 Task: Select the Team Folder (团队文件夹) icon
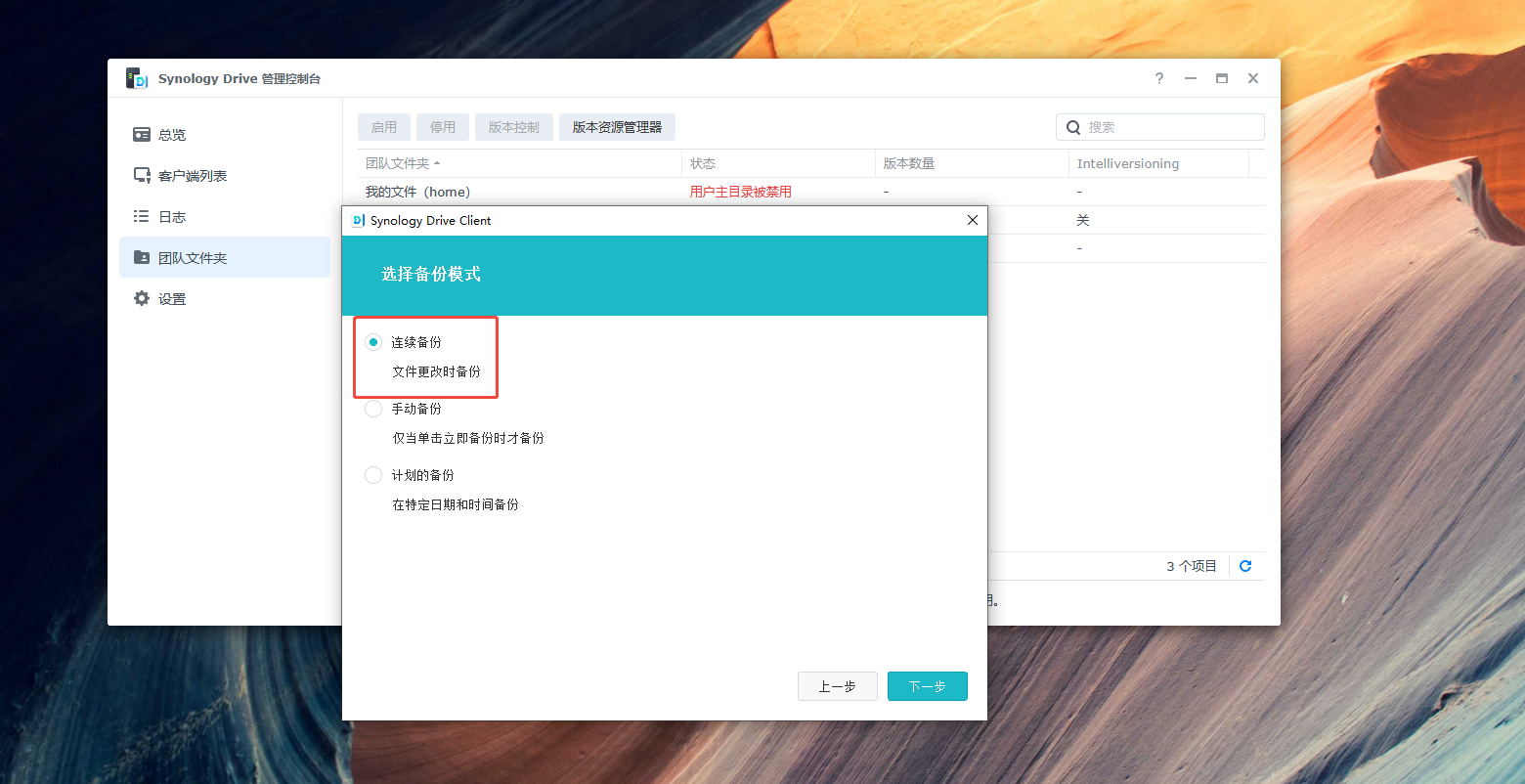(x=142, y=258)
